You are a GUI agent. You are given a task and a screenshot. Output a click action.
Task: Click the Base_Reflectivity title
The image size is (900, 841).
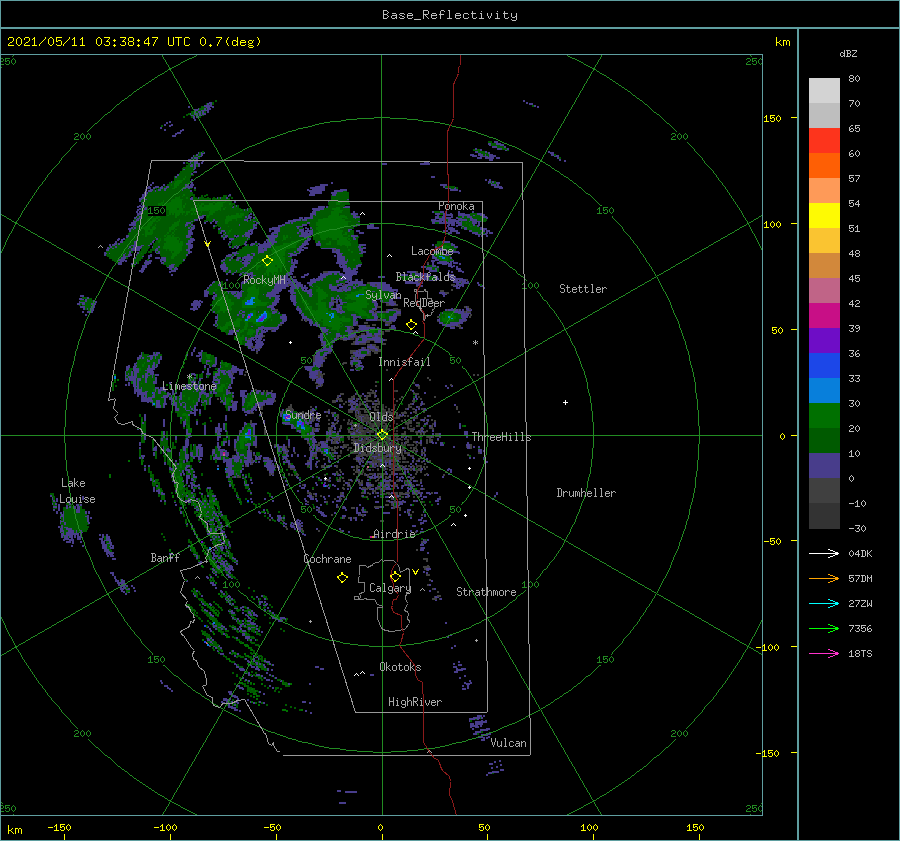pyautogui.click(x=450, y=15)
